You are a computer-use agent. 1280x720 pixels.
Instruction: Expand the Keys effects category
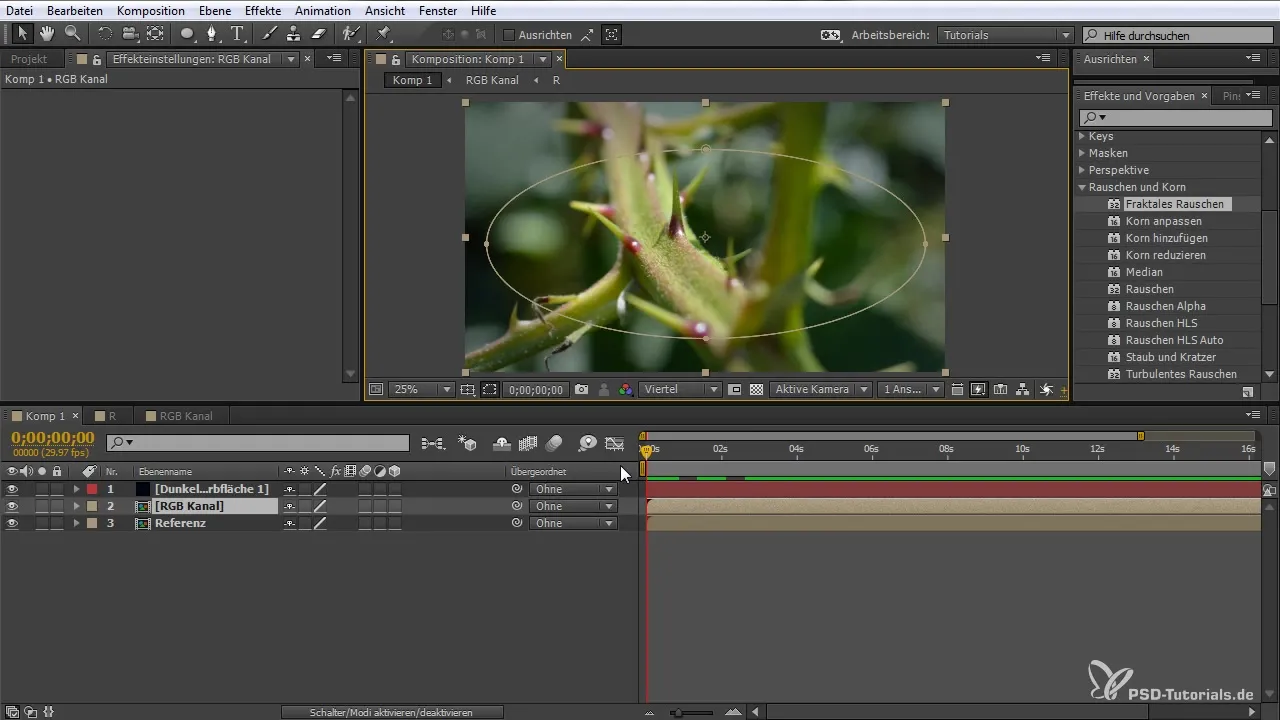(1082, 136)
